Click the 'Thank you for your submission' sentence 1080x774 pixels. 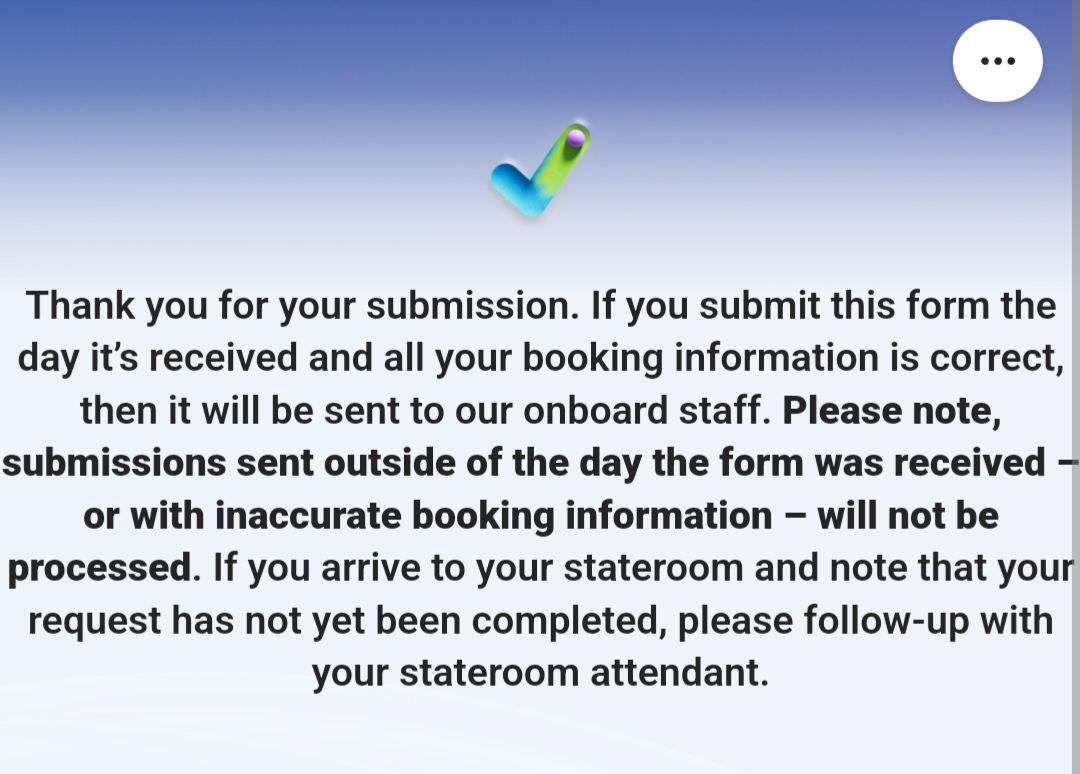click(302, 306)
